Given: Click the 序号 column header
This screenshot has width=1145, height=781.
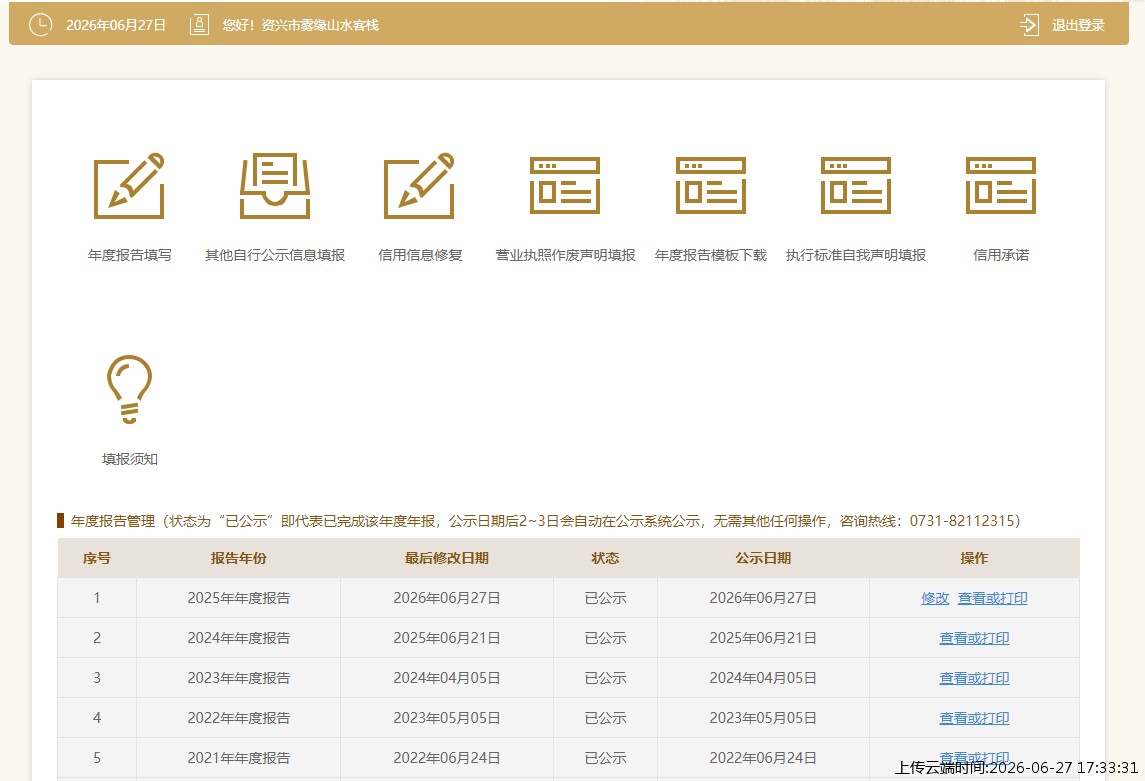Looking at the screenshot, I should (x=96, y=558).
